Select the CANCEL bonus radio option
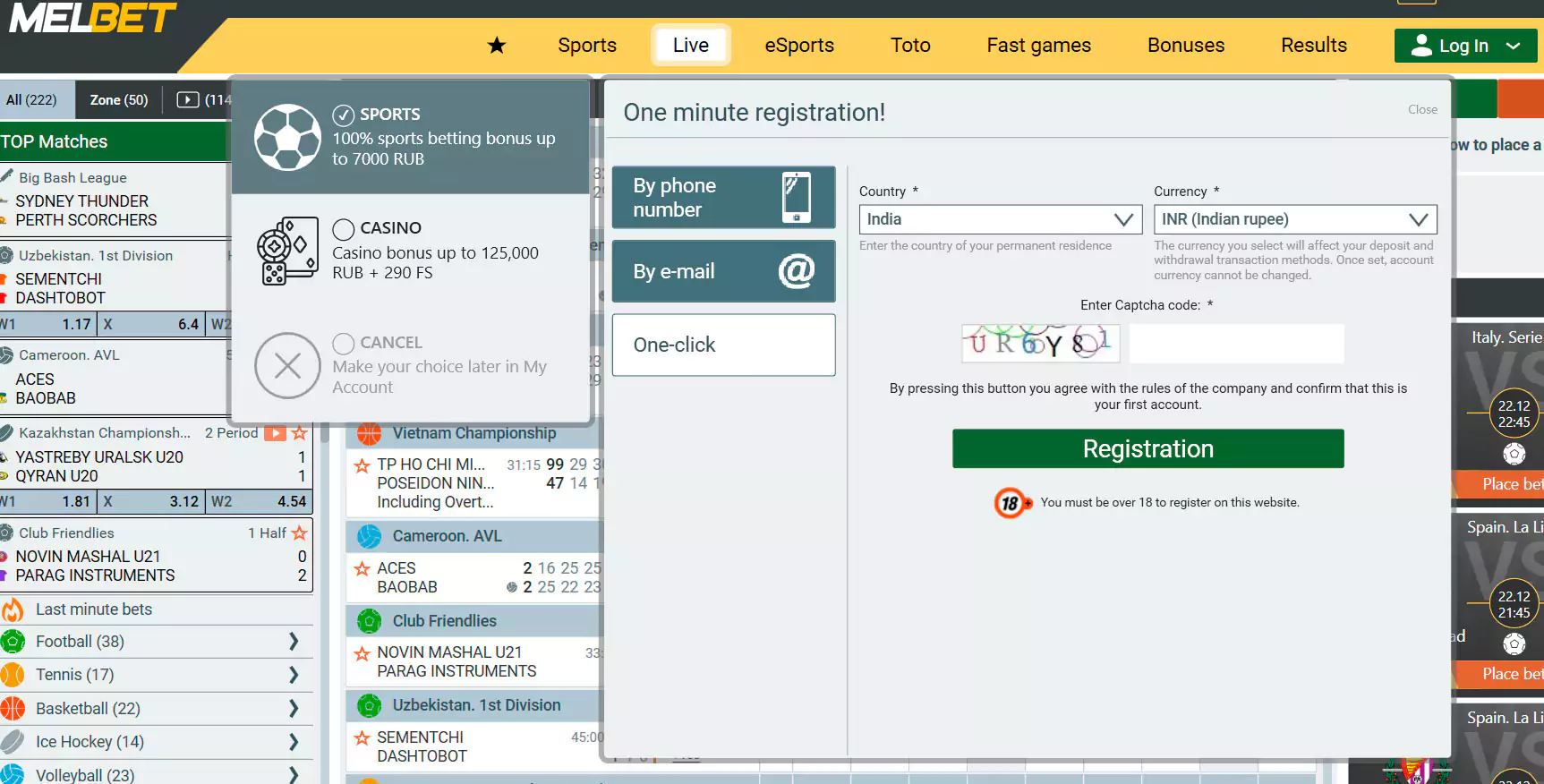Viewport: 1544px width, 784px height. tap(344, 343)
